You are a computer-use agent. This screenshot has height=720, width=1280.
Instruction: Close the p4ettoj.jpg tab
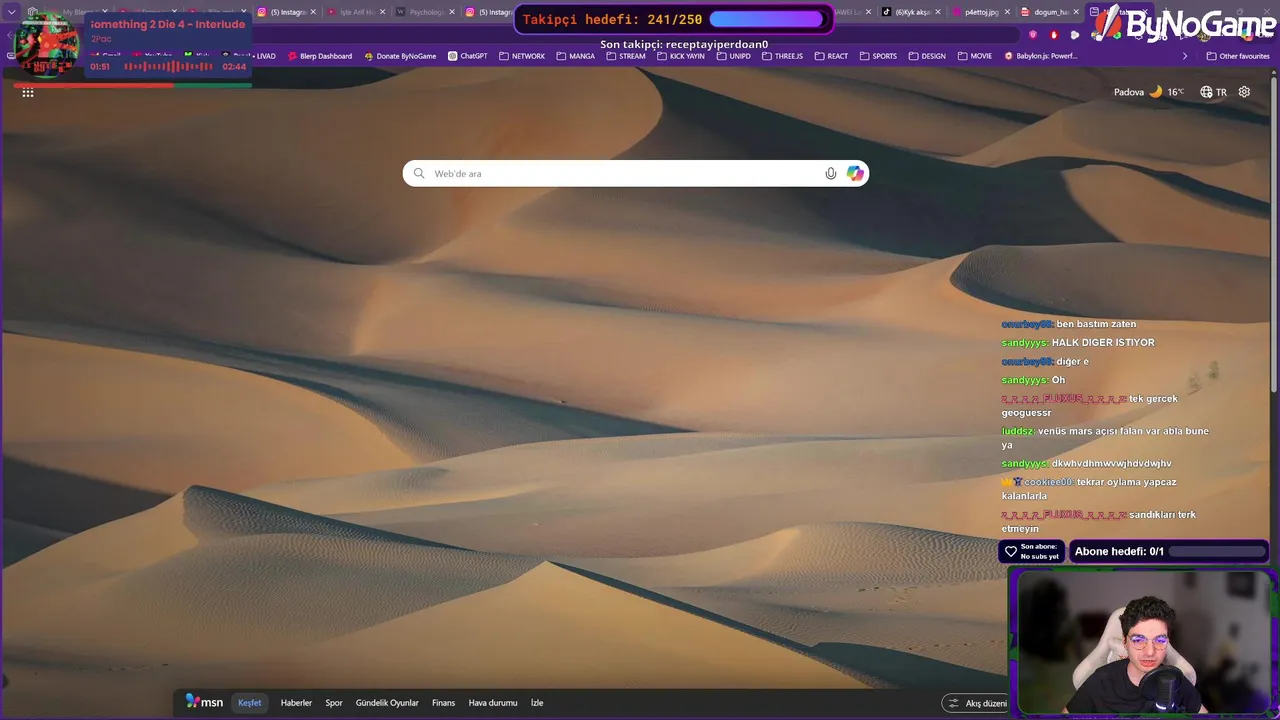1005,12
